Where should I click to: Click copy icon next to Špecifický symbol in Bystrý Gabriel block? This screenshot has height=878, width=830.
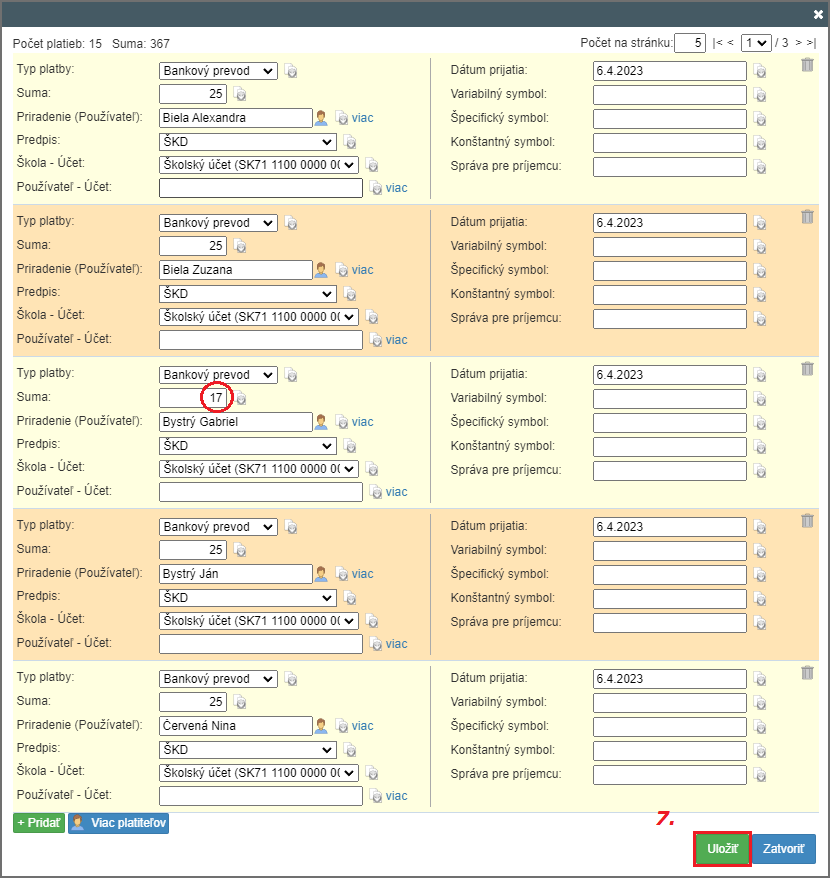(x=759, y=423)
